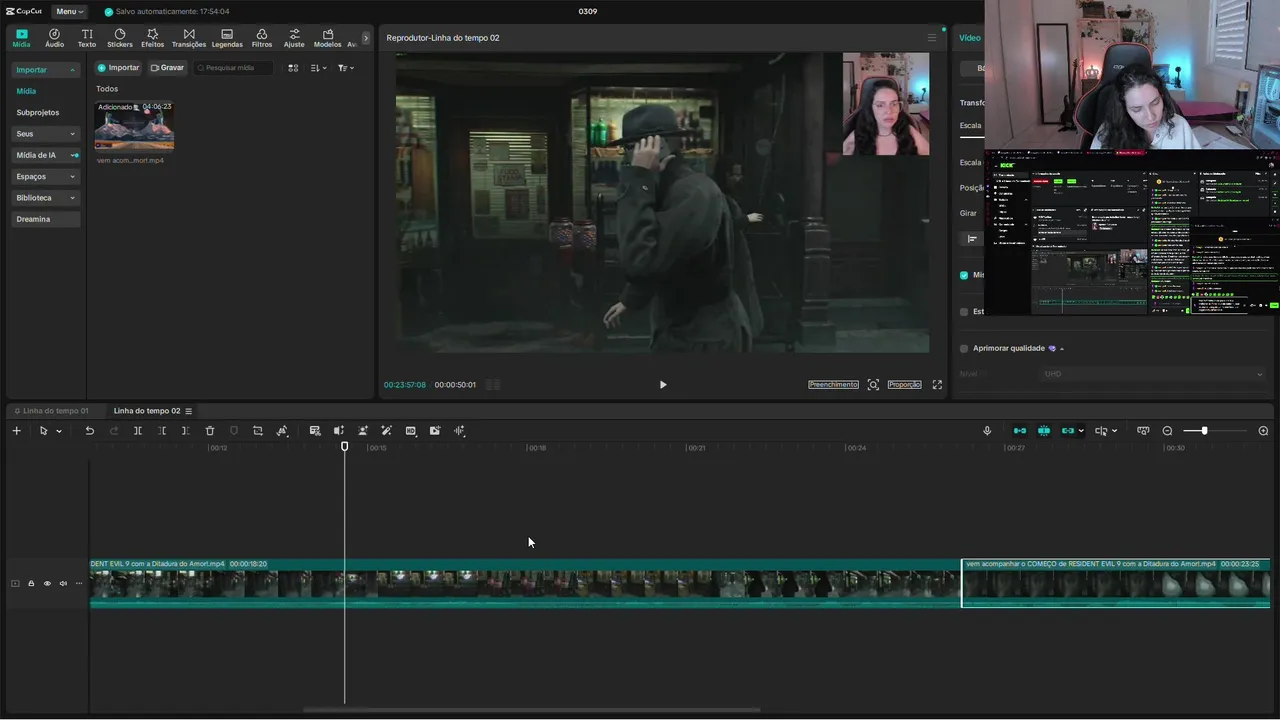Toggle clip linkage in timeline toolbar
This screenshot has width=1280, height=720.
[x=1068, y=431]
